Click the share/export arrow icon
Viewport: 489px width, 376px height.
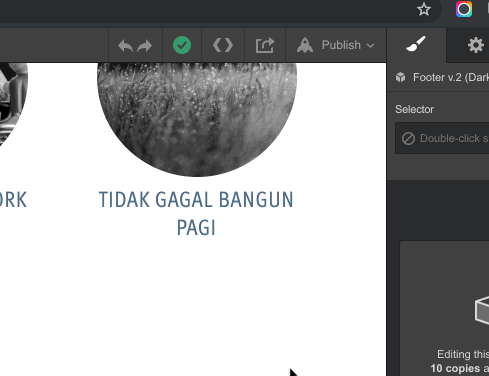coord(265,45)
